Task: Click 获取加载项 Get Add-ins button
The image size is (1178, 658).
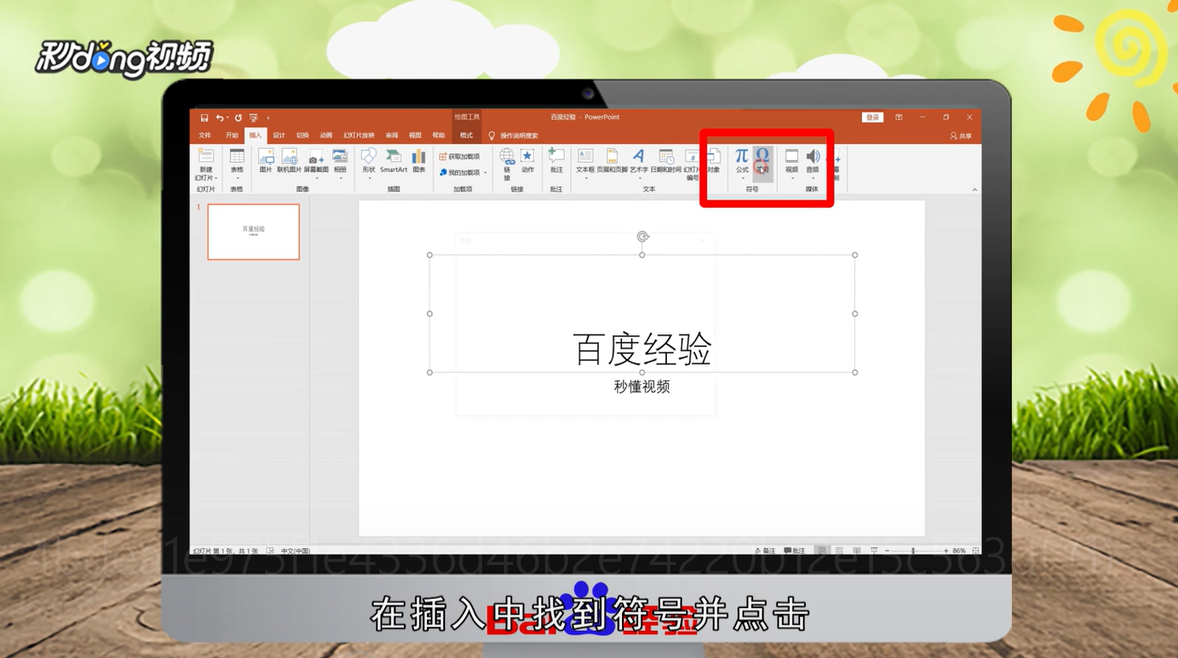Action: tap(460, 156)
